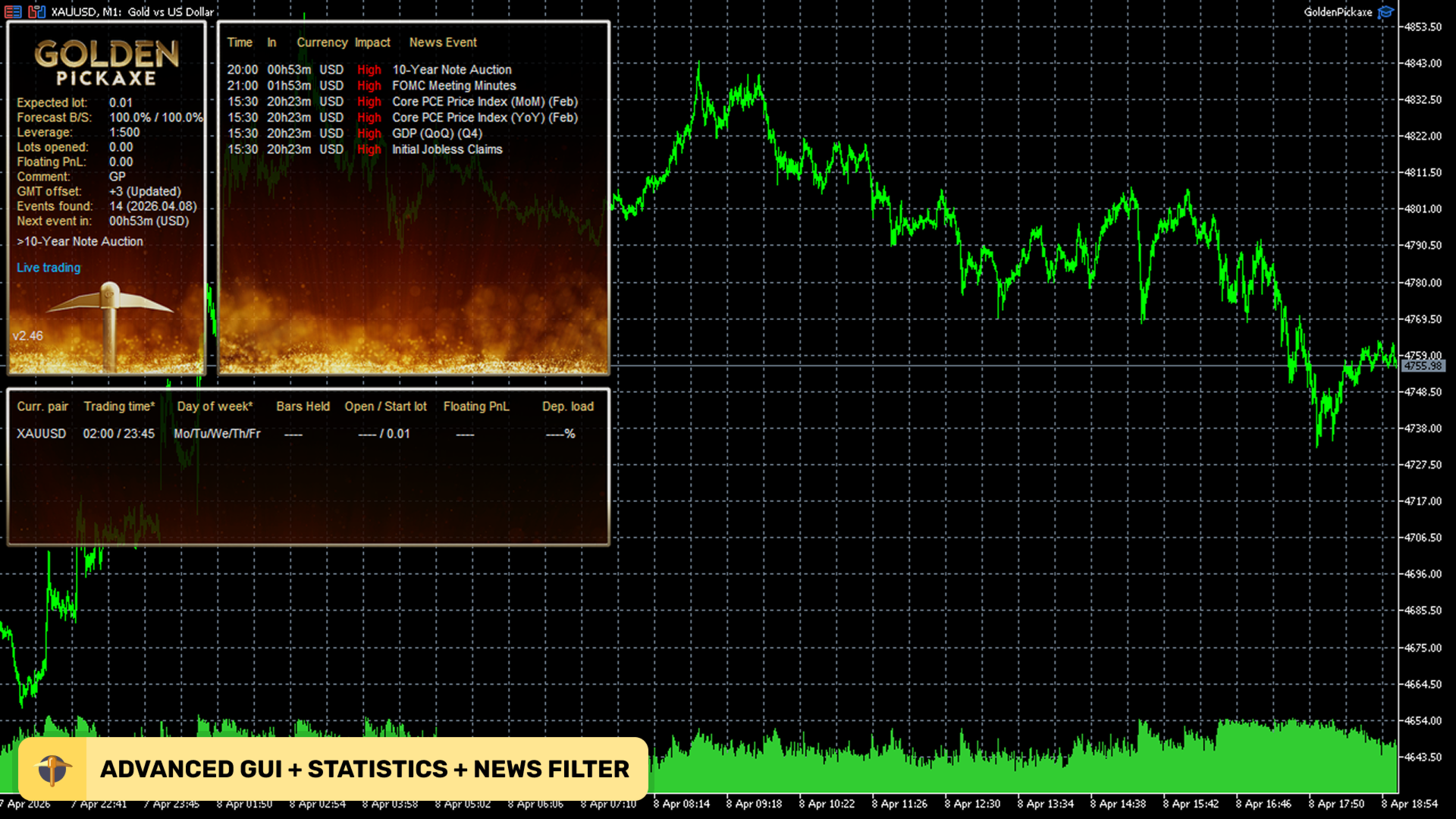Click the blue graduation cap expert icon
The image size is (1456, 819).
point(1385,12)
